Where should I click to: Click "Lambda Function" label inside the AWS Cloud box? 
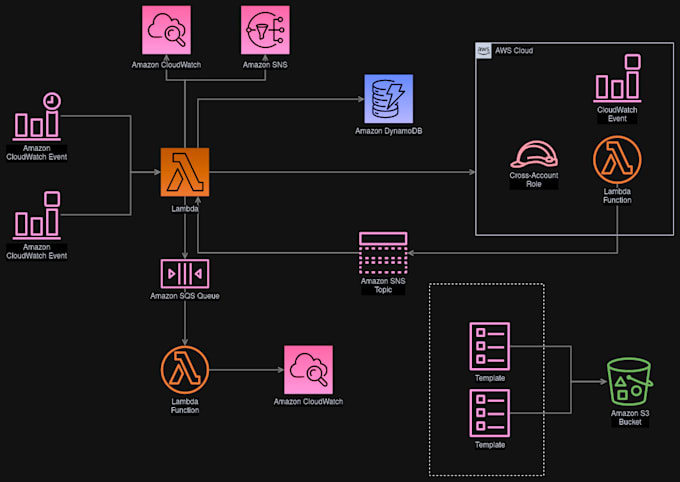point(617,196)
